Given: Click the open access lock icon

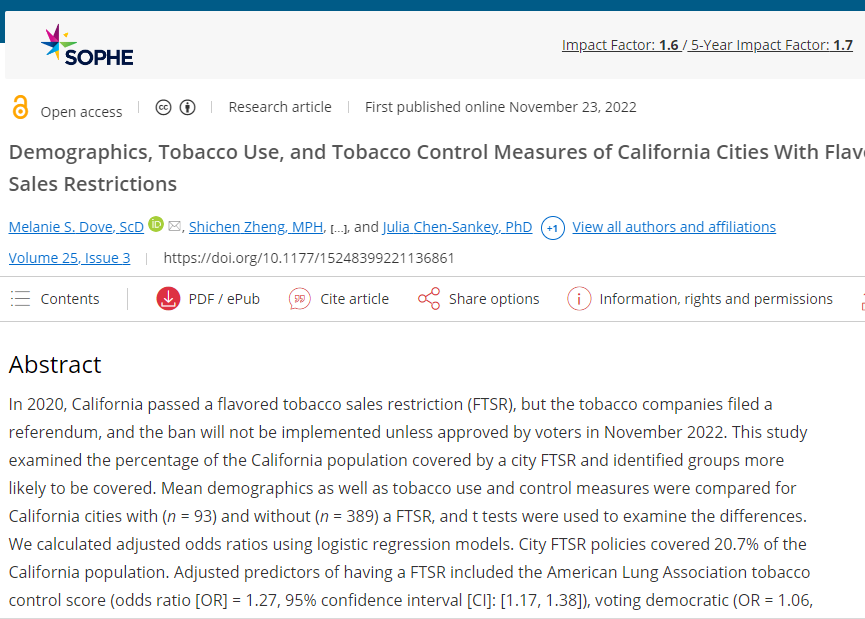Looking at the screenshot, I should [20, 108].
